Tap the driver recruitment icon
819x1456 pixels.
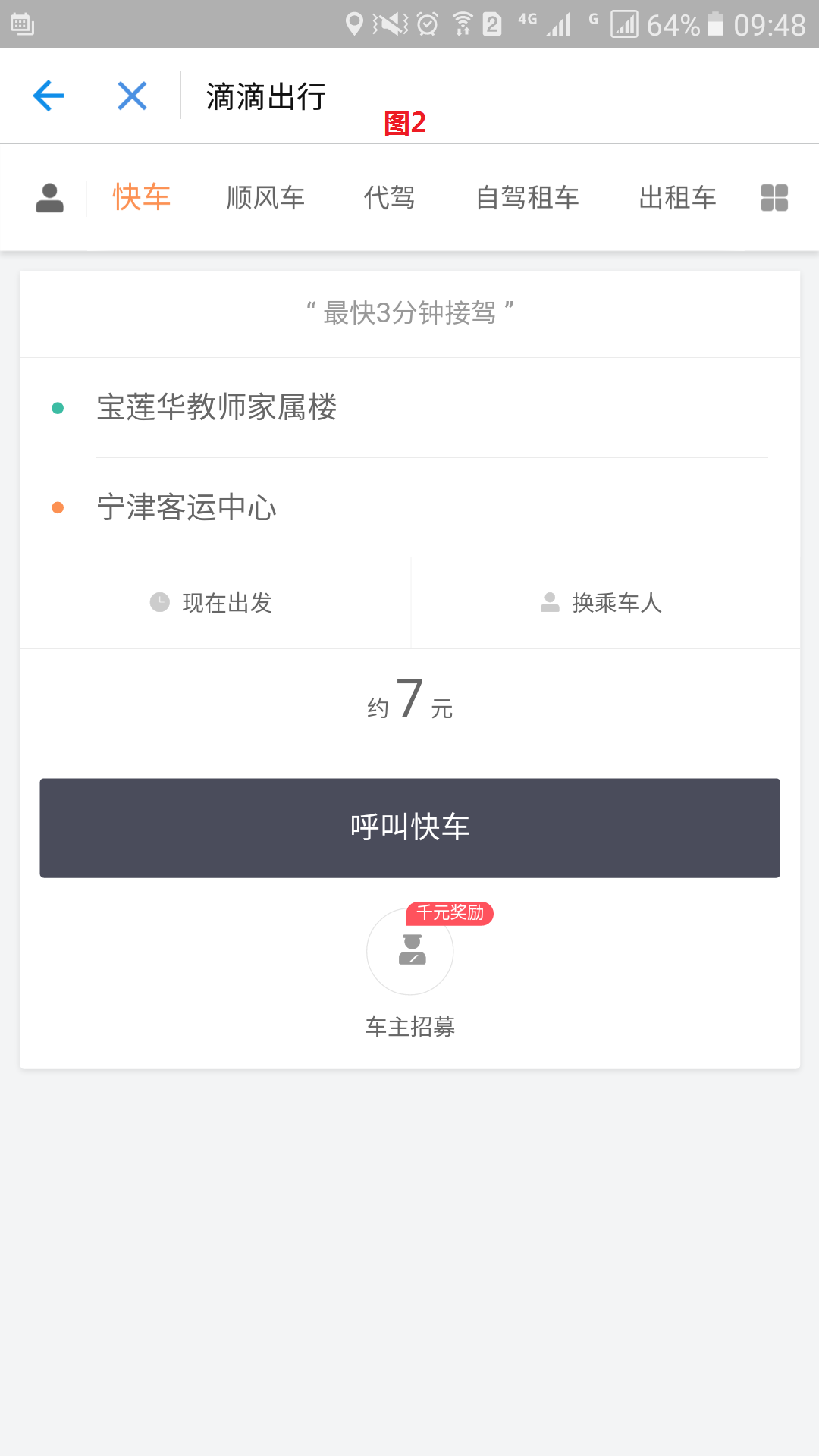pyautogui.click(x=410, y=951)
